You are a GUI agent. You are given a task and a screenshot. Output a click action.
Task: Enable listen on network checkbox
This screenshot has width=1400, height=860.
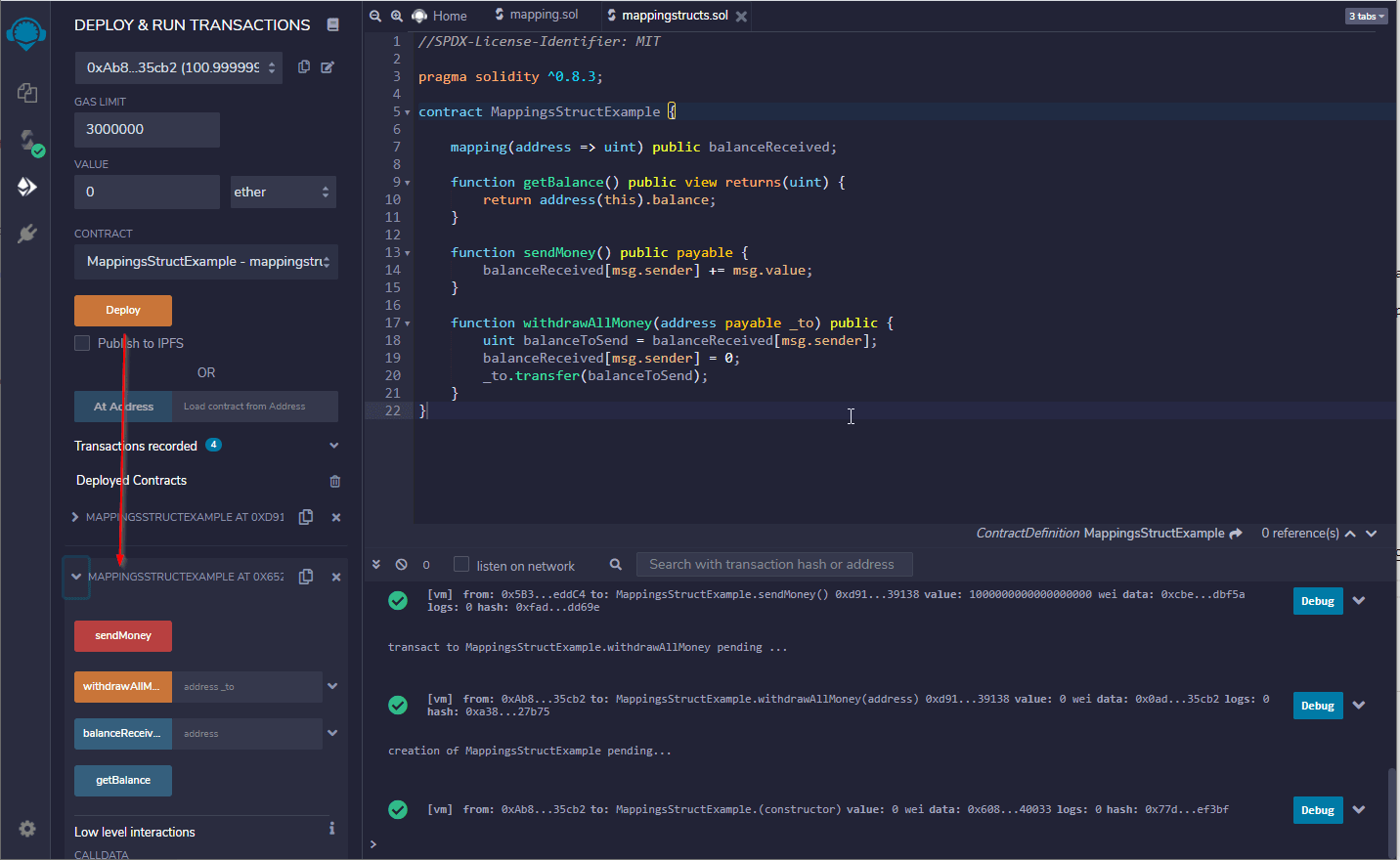[x=461, y=564]
